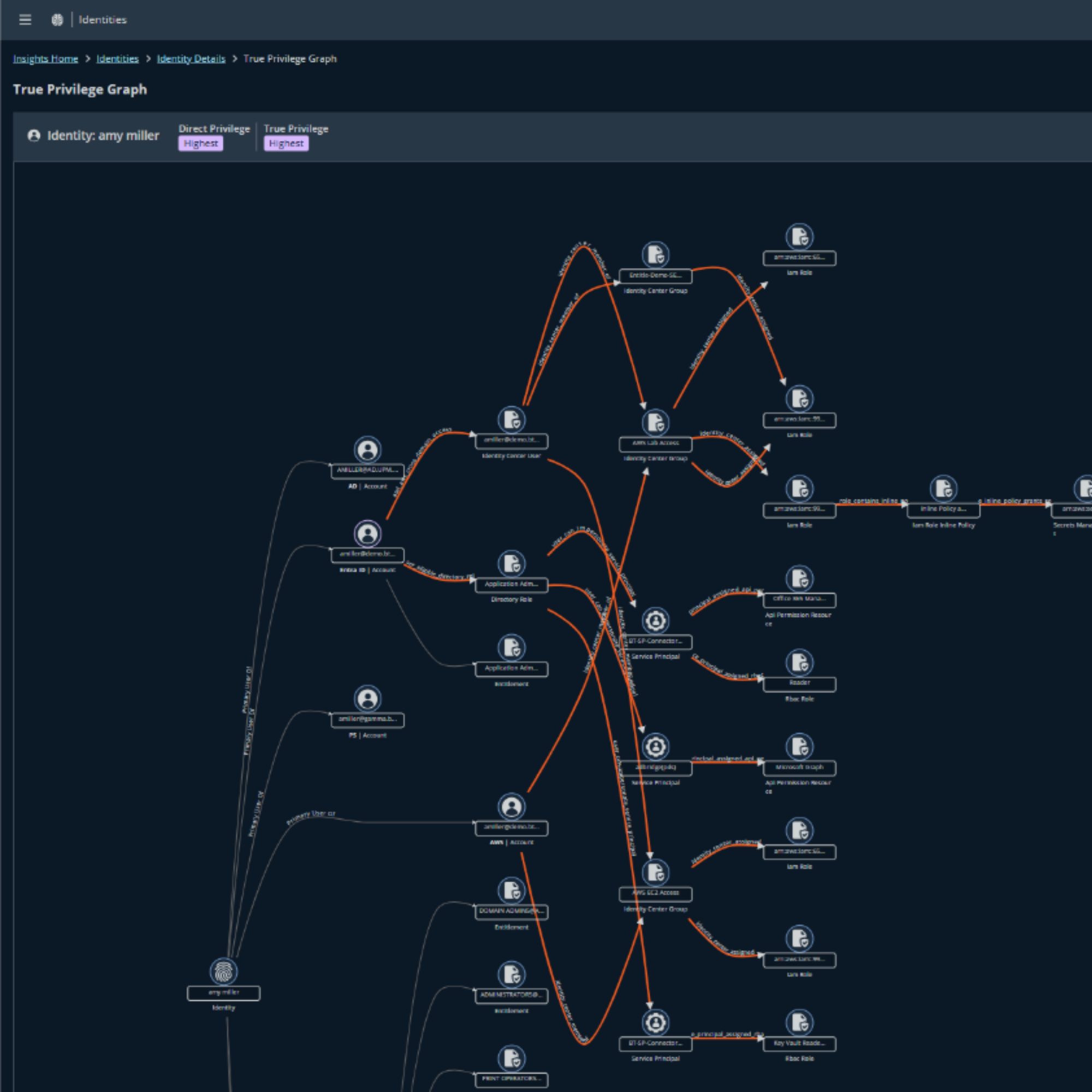Select the Entra ID account node icon
This screenshot has width=1092, height=1092.
point(367,533)
